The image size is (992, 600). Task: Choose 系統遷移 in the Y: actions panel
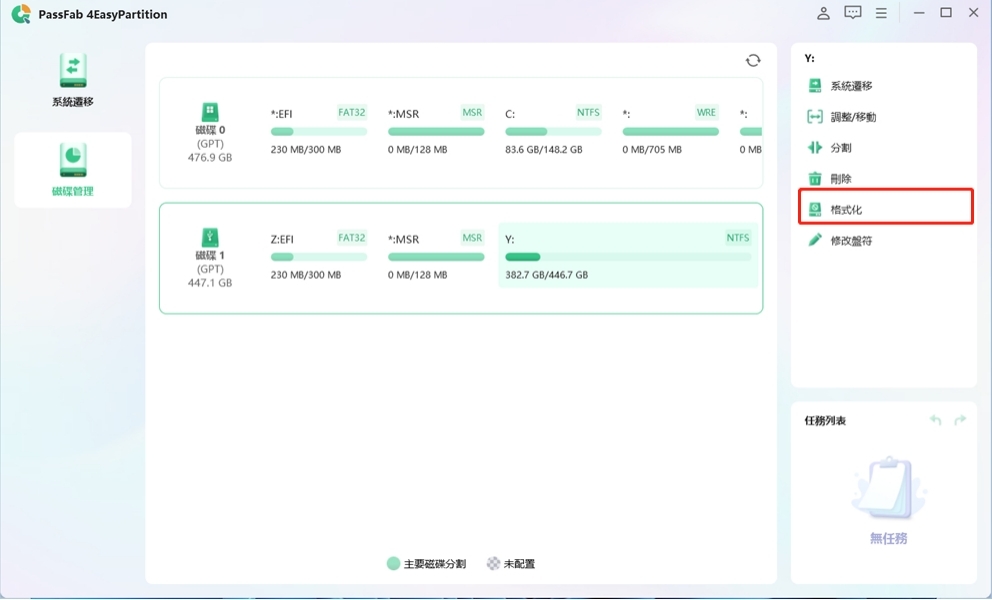[850, 86]
